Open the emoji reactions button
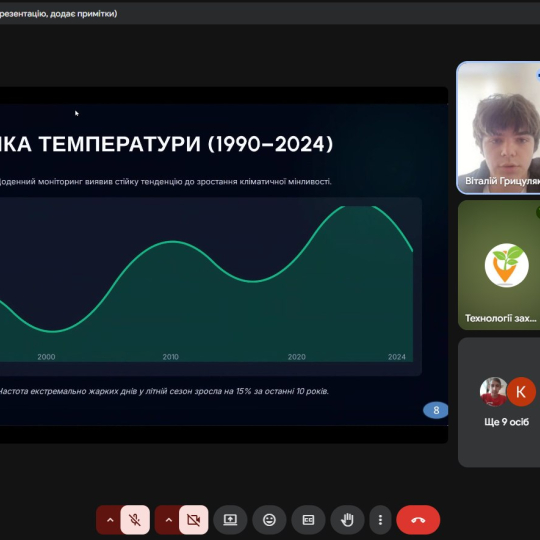540x540 pixels. coord(269,520)
